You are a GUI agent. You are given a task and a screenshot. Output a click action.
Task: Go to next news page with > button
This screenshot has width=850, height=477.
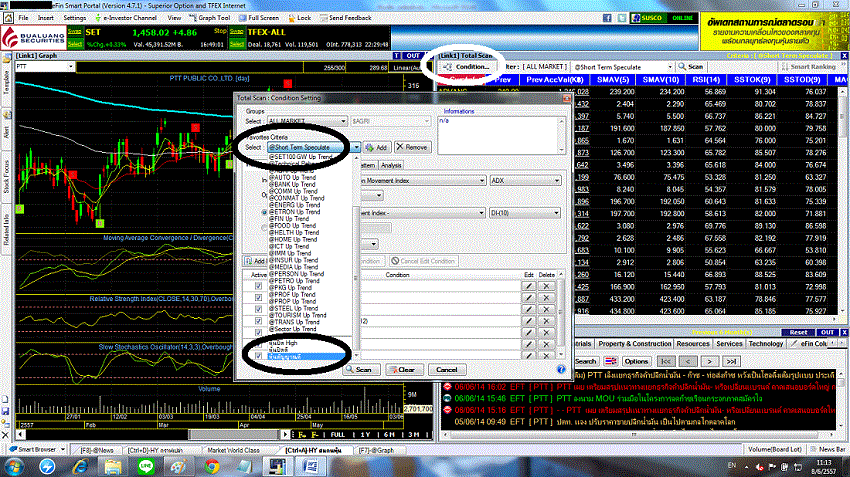[709, 361]
